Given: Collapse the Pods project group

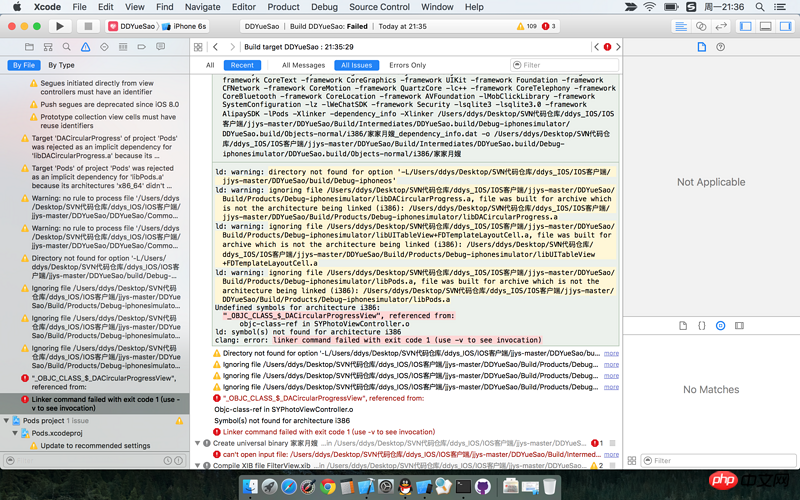Looking at the screenshot, I should point(6,421).
